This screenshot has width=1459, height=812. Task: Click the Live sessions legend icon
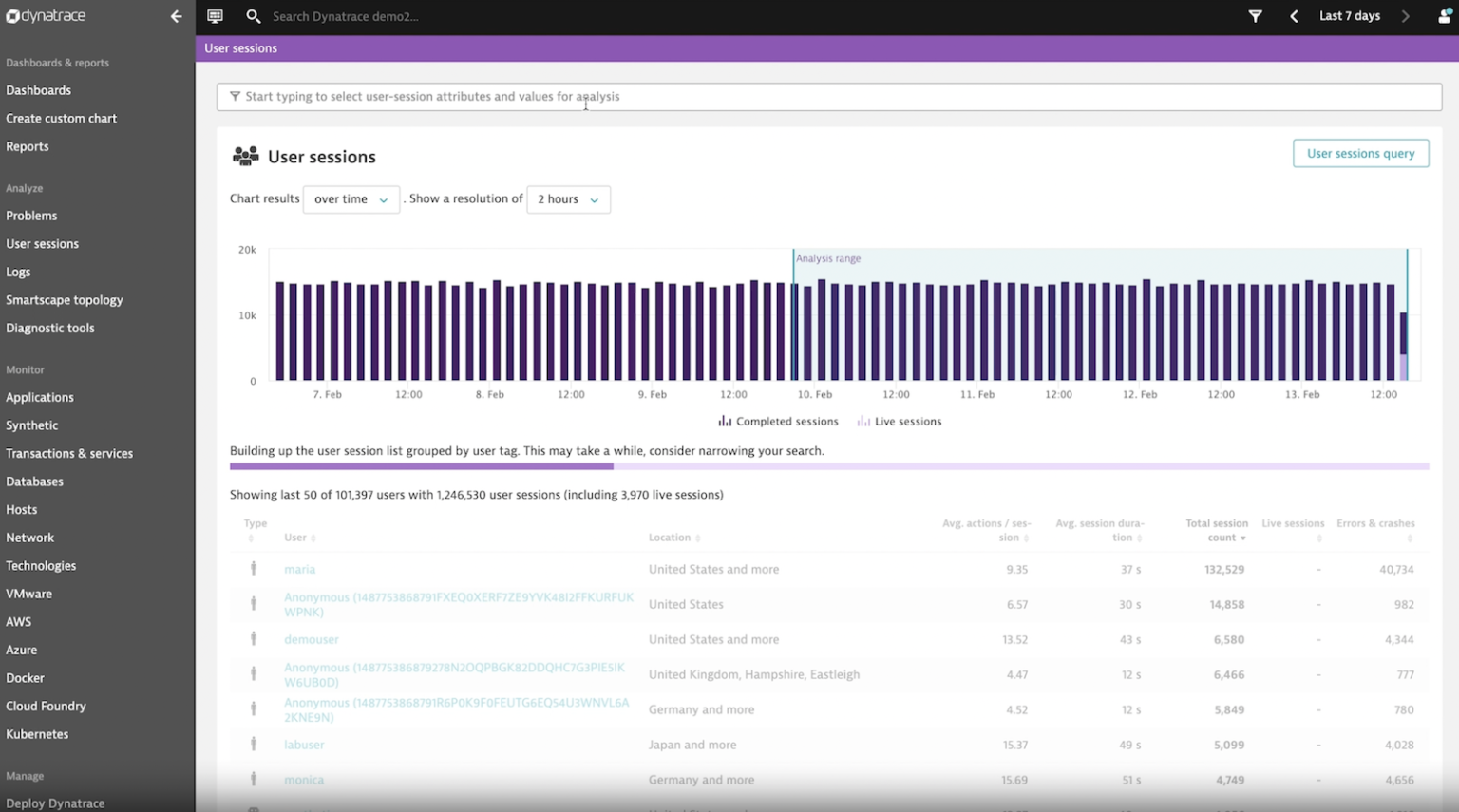(862, 421)
